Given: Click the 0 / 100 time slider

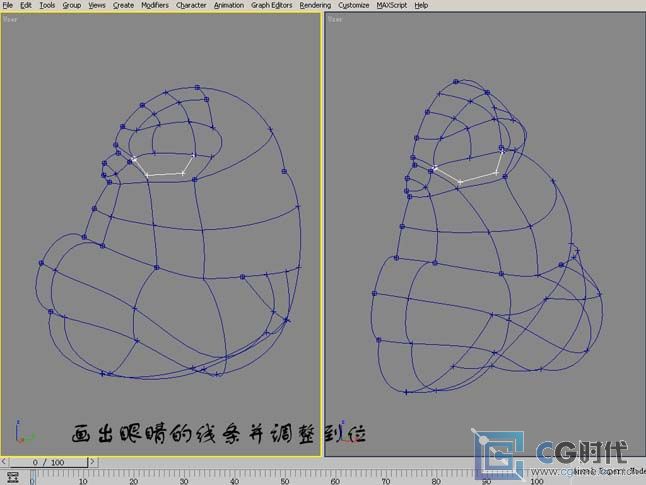Looking at the screenshot, I should click(49, 463).
